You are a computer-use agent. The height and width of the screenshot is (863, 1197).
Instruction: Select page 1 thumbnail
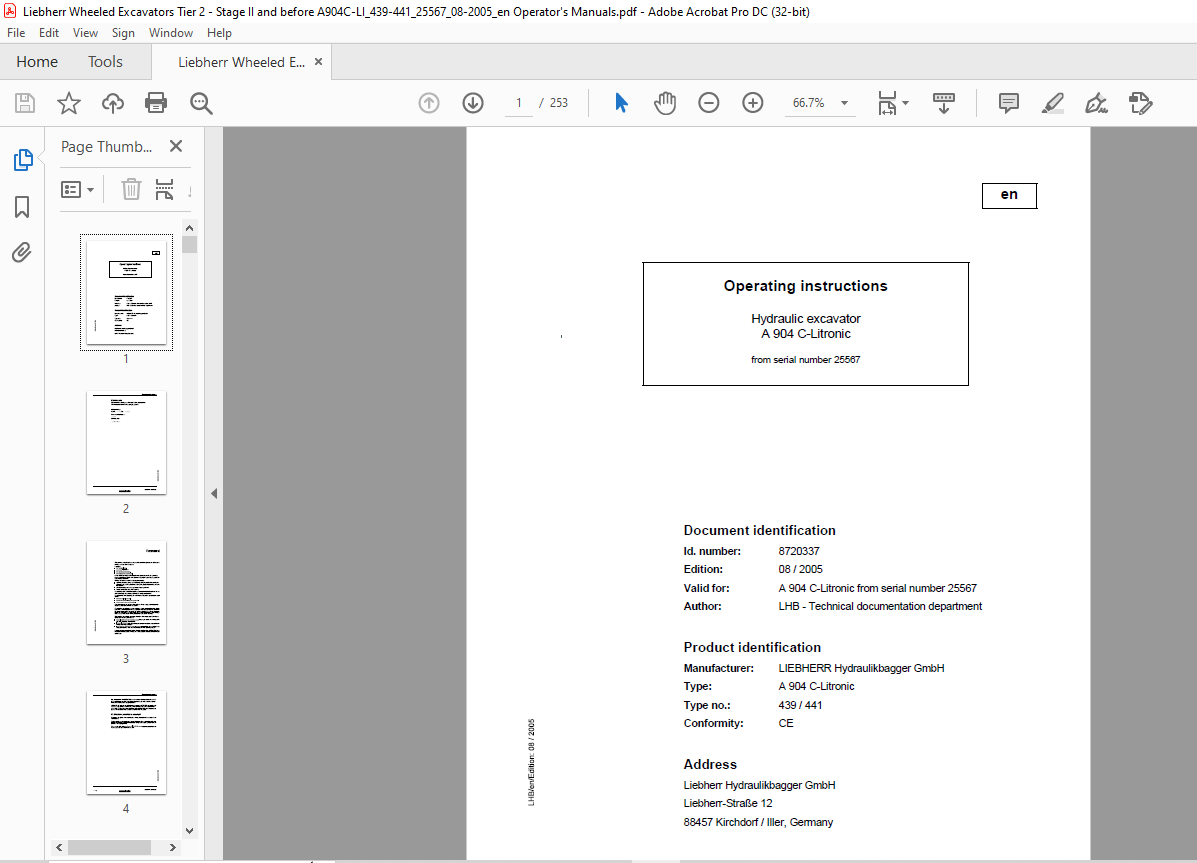tap(127, 293)
